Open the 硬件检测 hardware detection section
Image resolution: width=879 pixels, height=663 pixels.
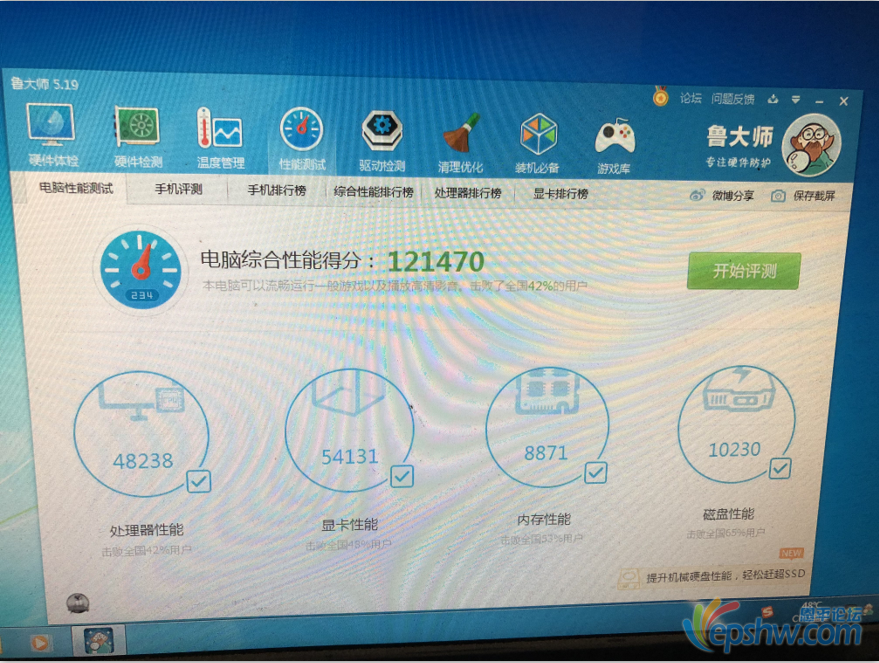point(137,137)
